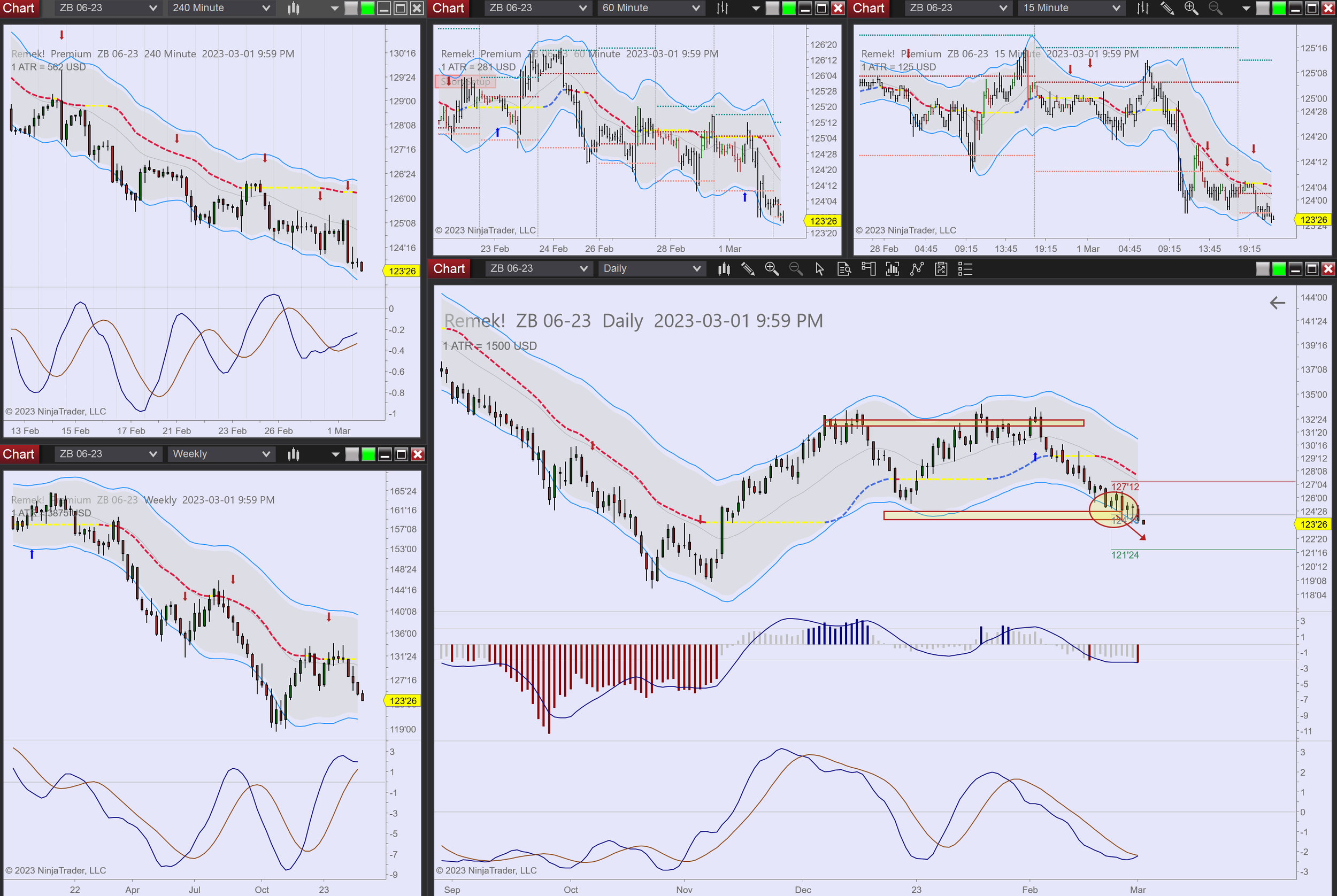Toggle green instrument link on Weekly chart
The image size is (1337, 896).
[x=368, y=454]
